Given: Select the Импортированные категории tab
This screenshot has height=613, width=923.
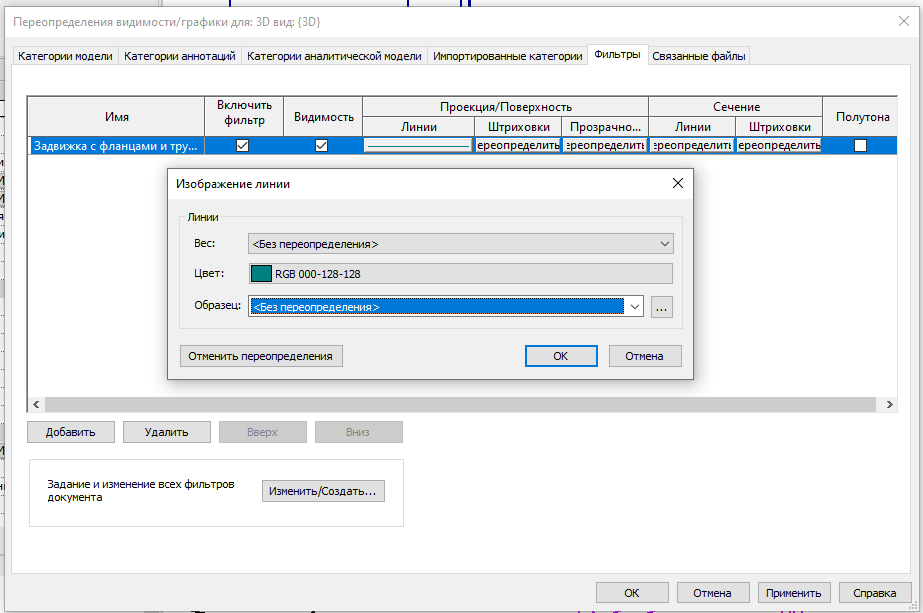Looking at the screenshot, I should coord(506,56).
